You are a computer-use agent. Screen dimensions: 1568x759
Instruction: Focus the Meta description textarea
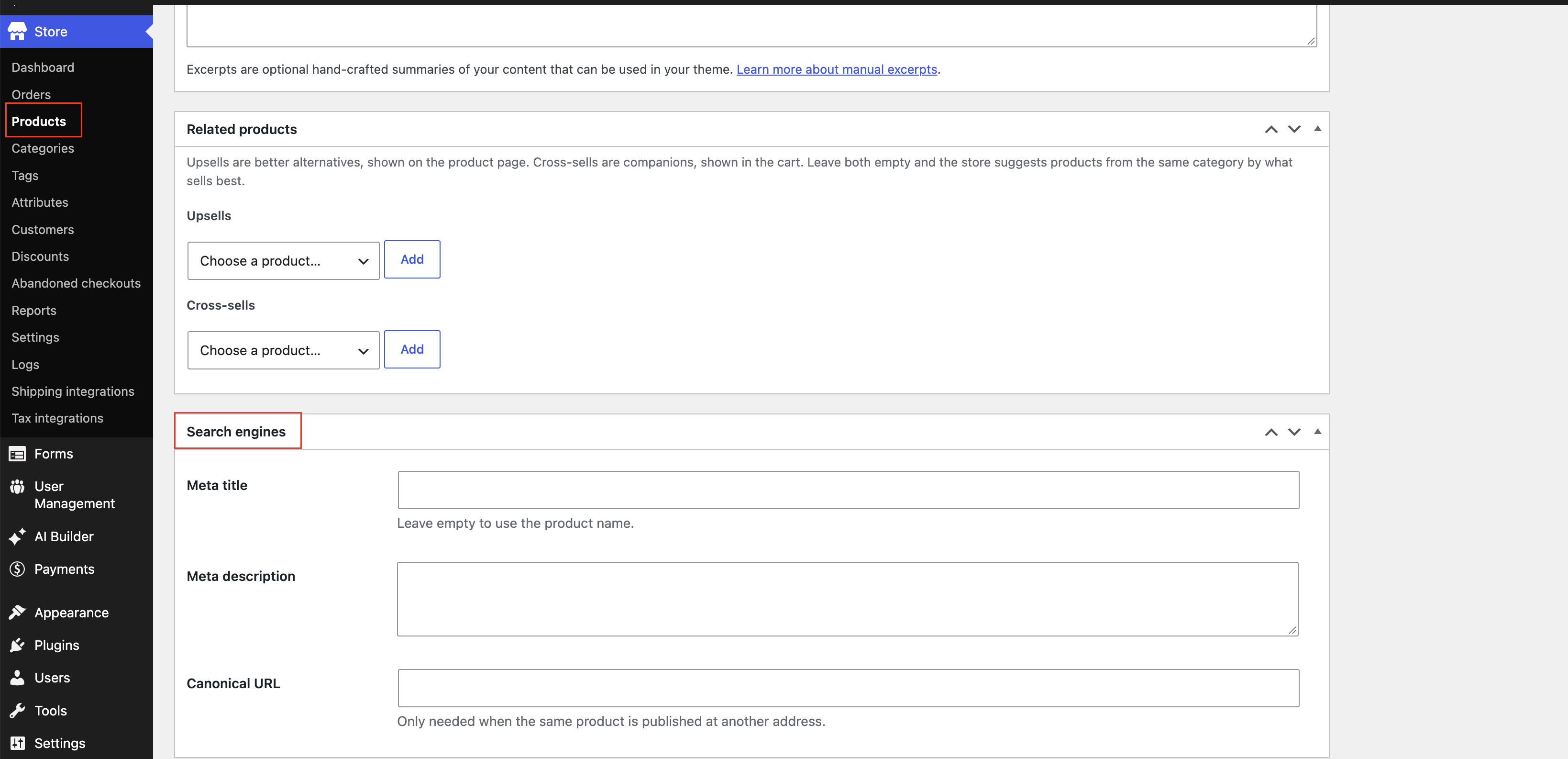847,599
